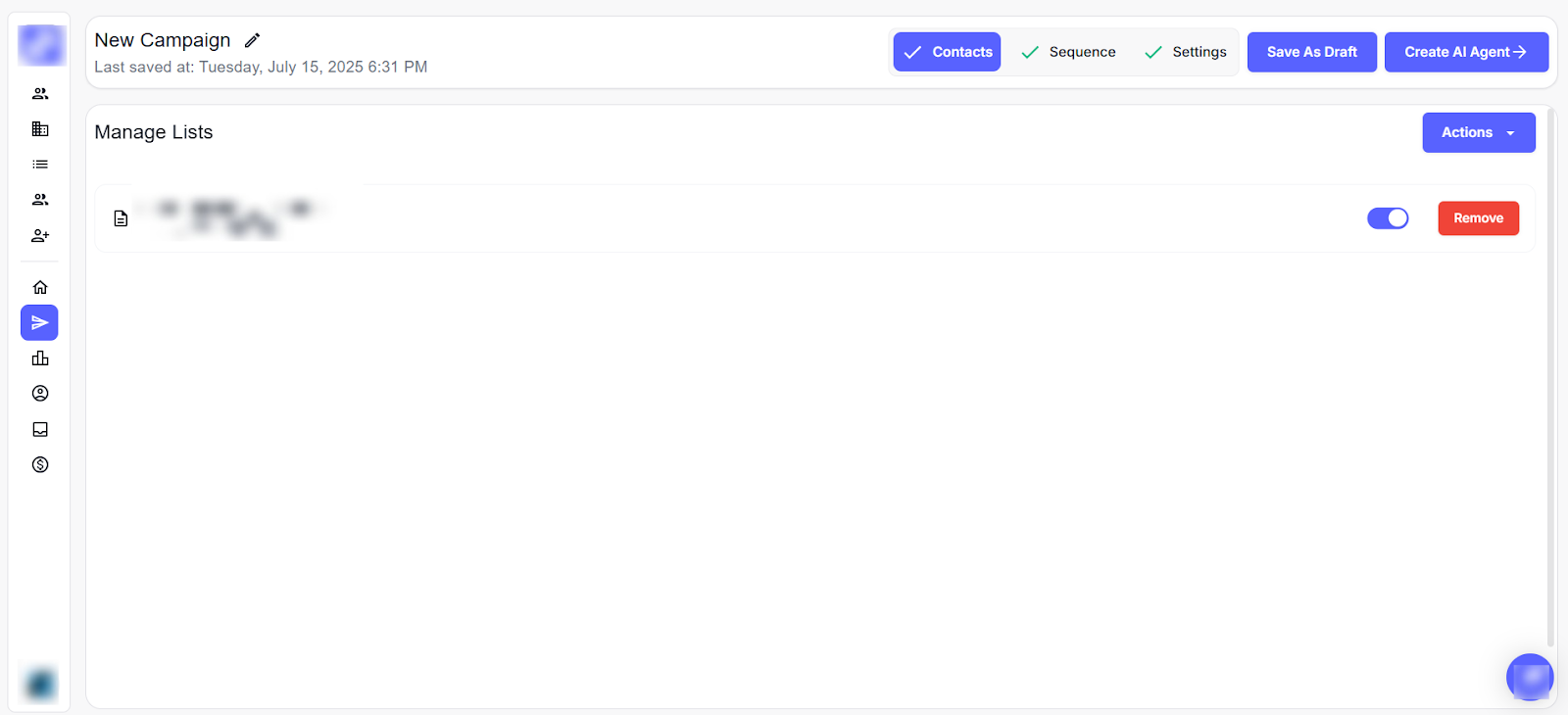Switch to the Sequence step tab
Screen dimensions: 1568x715
tap(1068, 52)
